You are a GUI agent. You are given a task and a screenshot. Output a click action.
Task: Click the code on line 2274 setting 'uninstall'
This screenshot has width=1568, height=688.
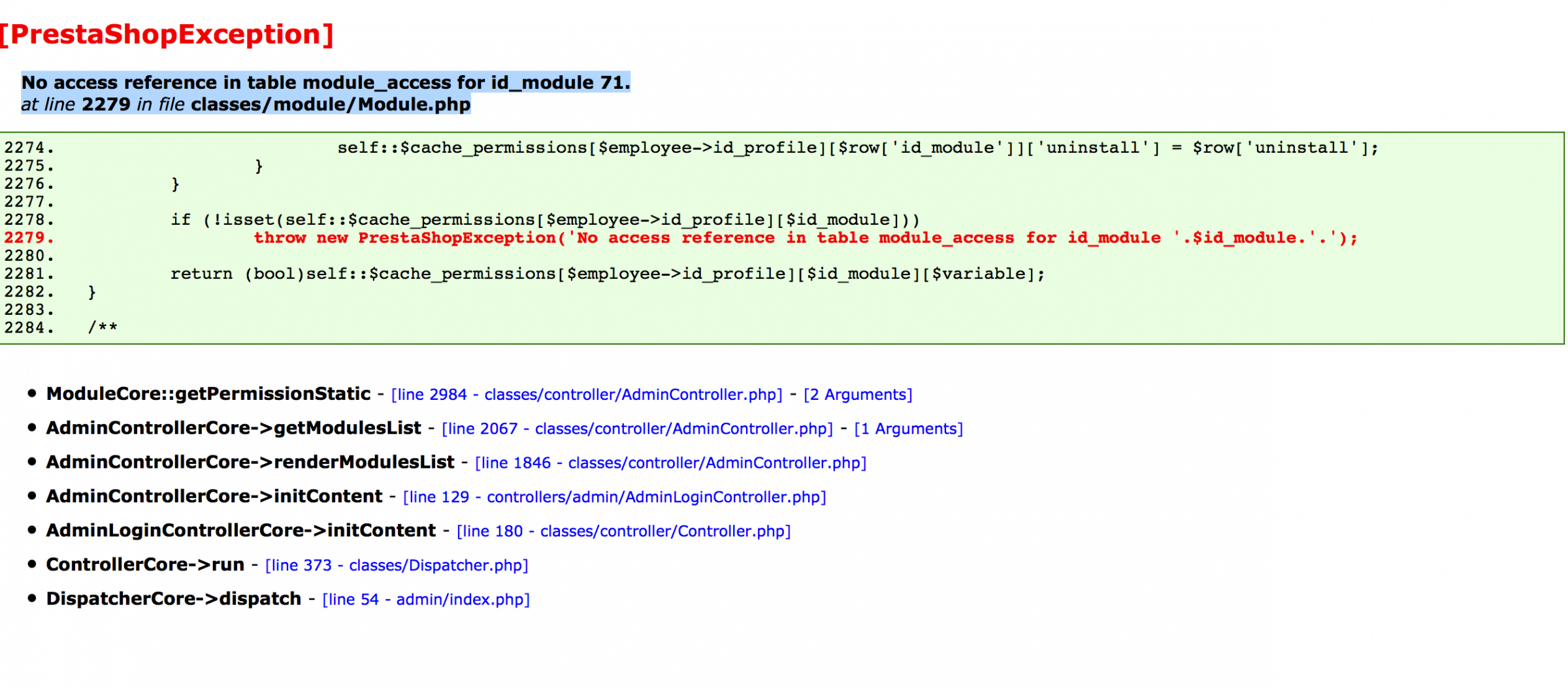pyautogui.click(x=858, y=148)
